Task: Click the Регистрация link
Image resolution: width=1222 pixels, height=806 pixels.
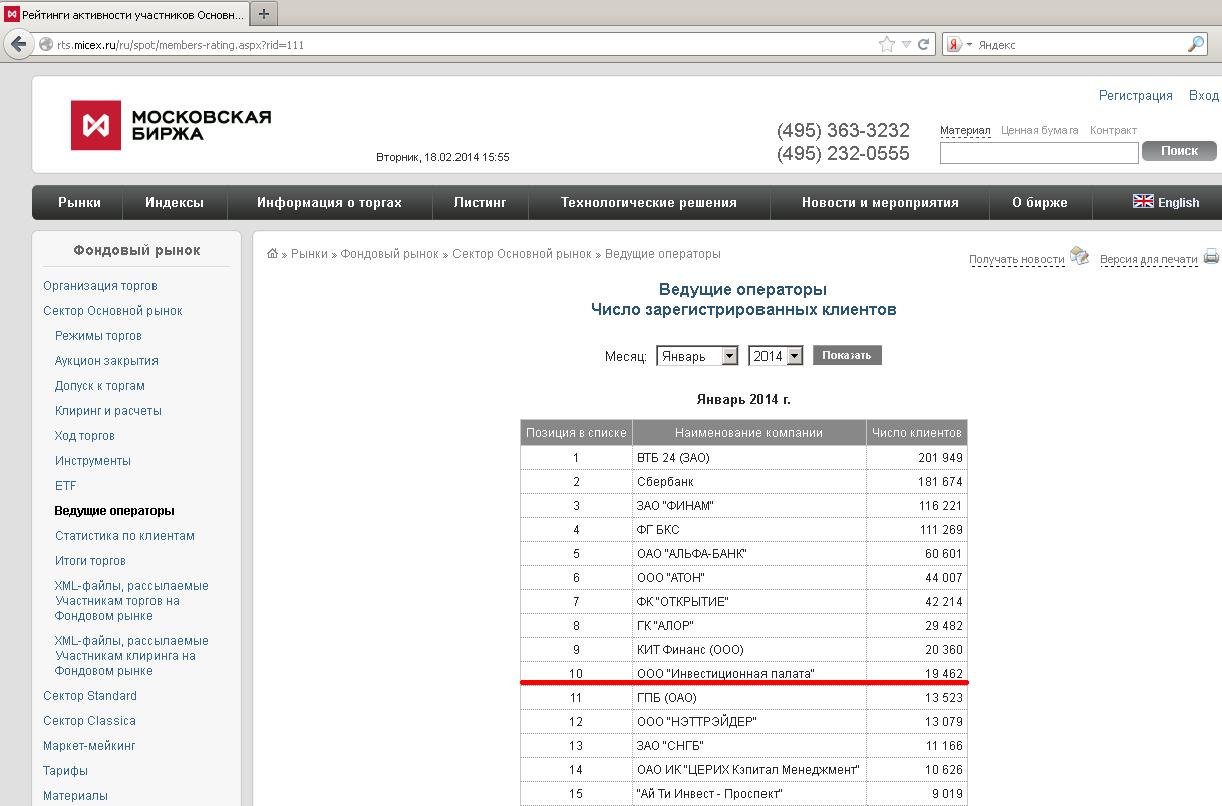Action: point(1135,96)
